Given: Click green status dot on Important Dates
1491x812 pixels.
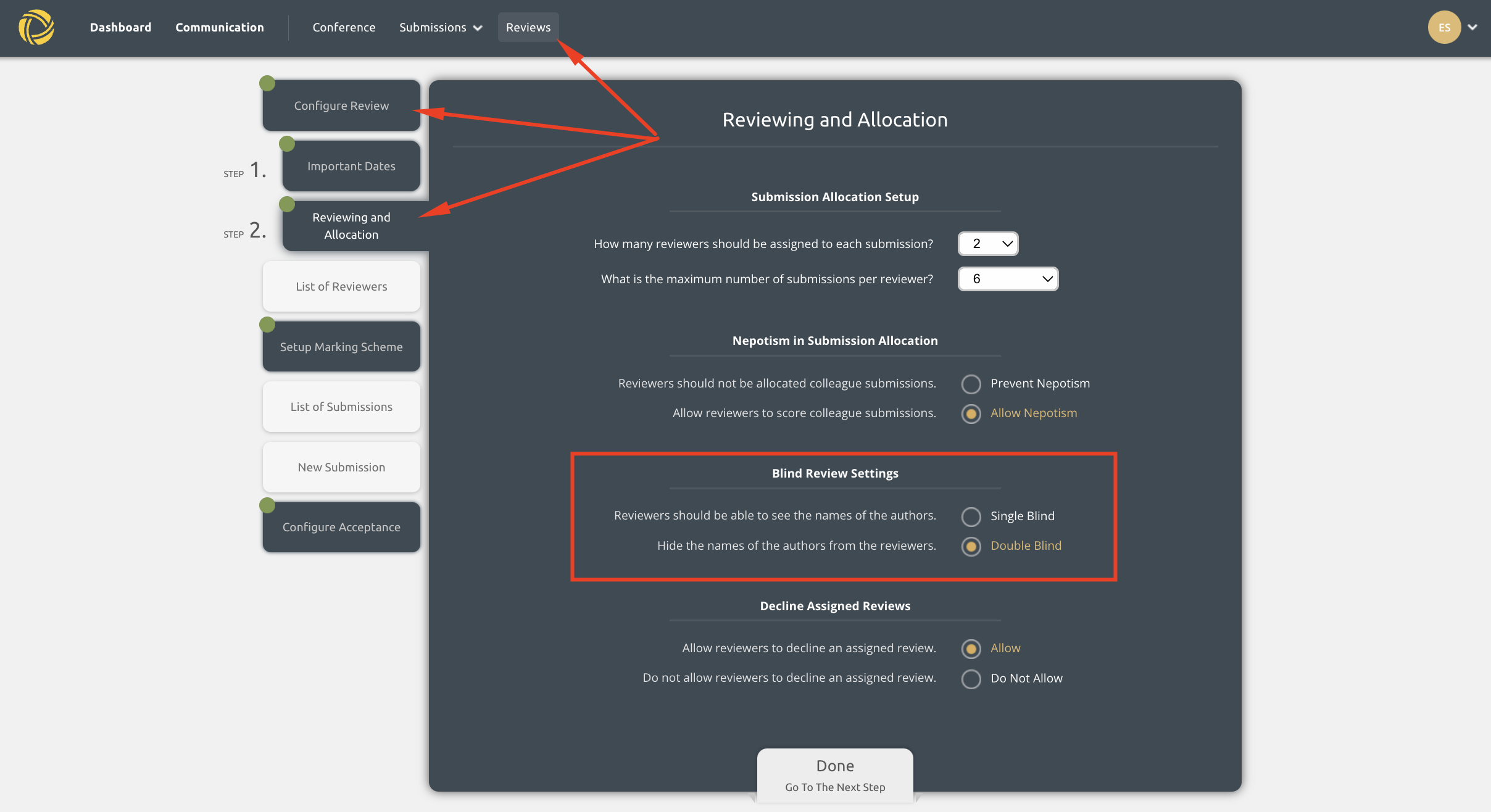Looking at the screenshot, I should point(287,144).
